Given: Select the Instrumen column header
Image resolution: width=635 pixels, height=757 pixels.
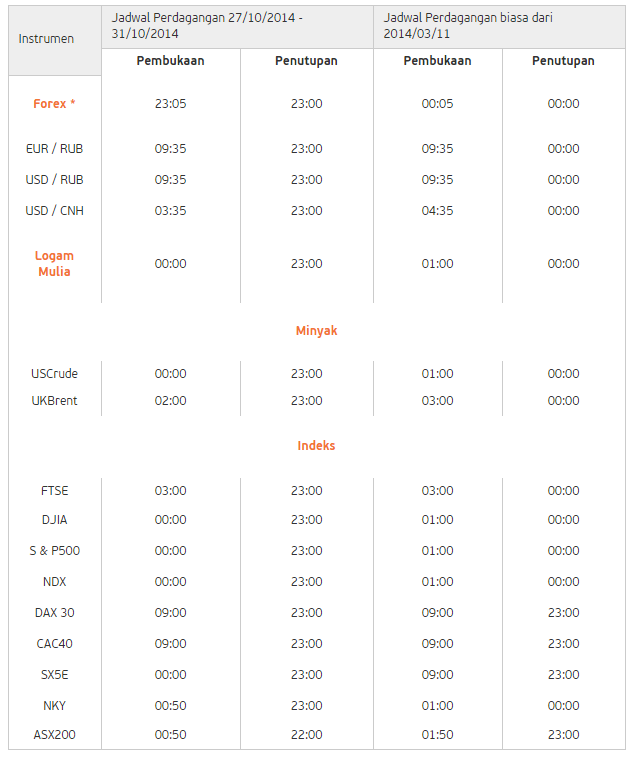Looking at the screenshot, I should (46, 39).
